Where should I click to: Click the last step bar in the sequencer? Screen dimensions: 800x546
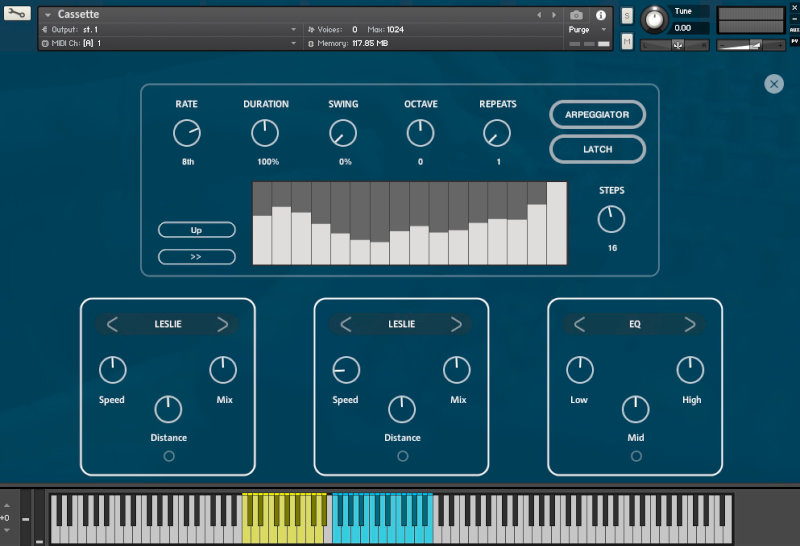click(556, 222)
